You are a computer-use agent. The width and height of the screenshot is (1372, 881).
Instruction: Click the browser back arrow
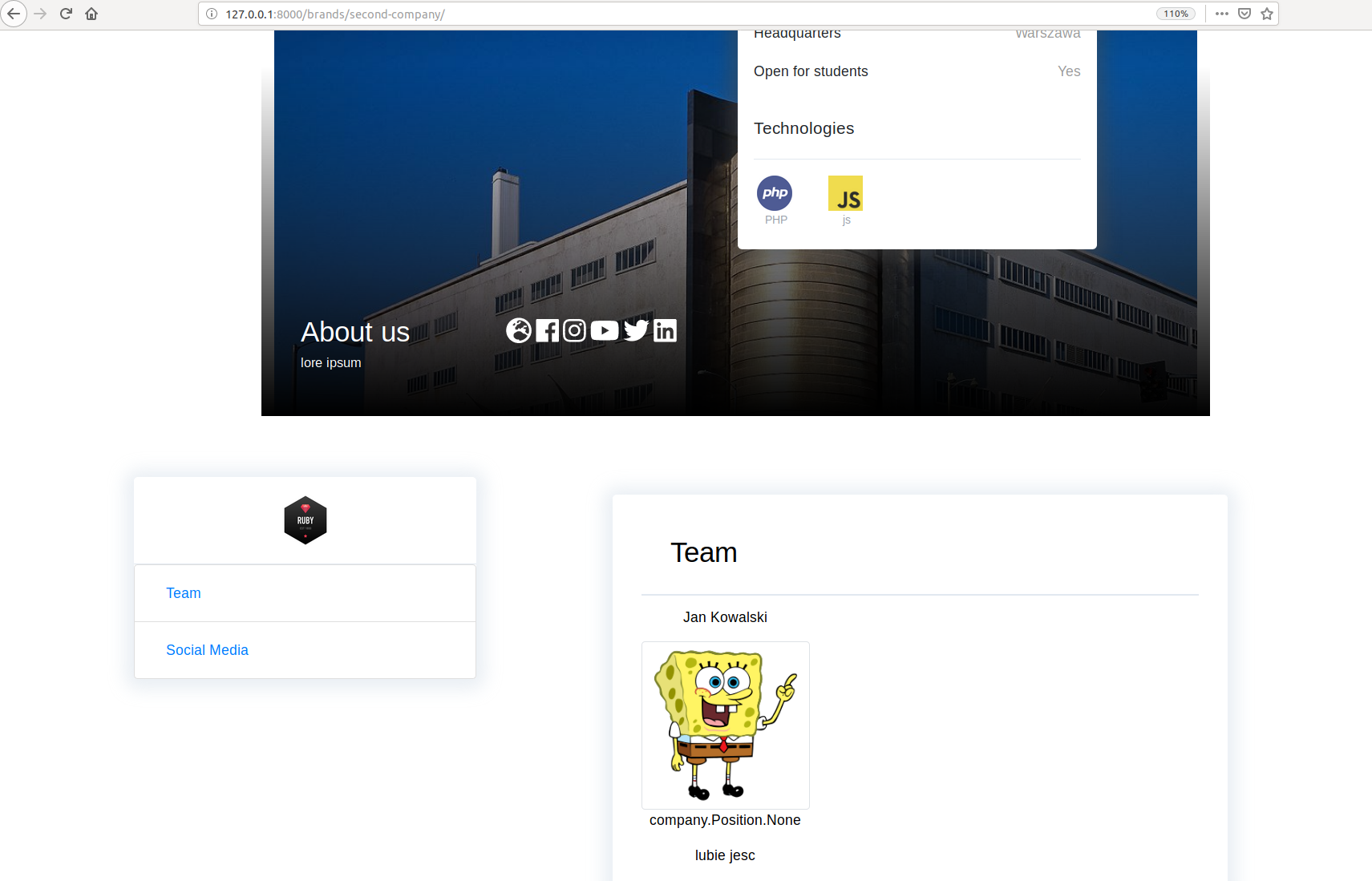click(14, 14)
